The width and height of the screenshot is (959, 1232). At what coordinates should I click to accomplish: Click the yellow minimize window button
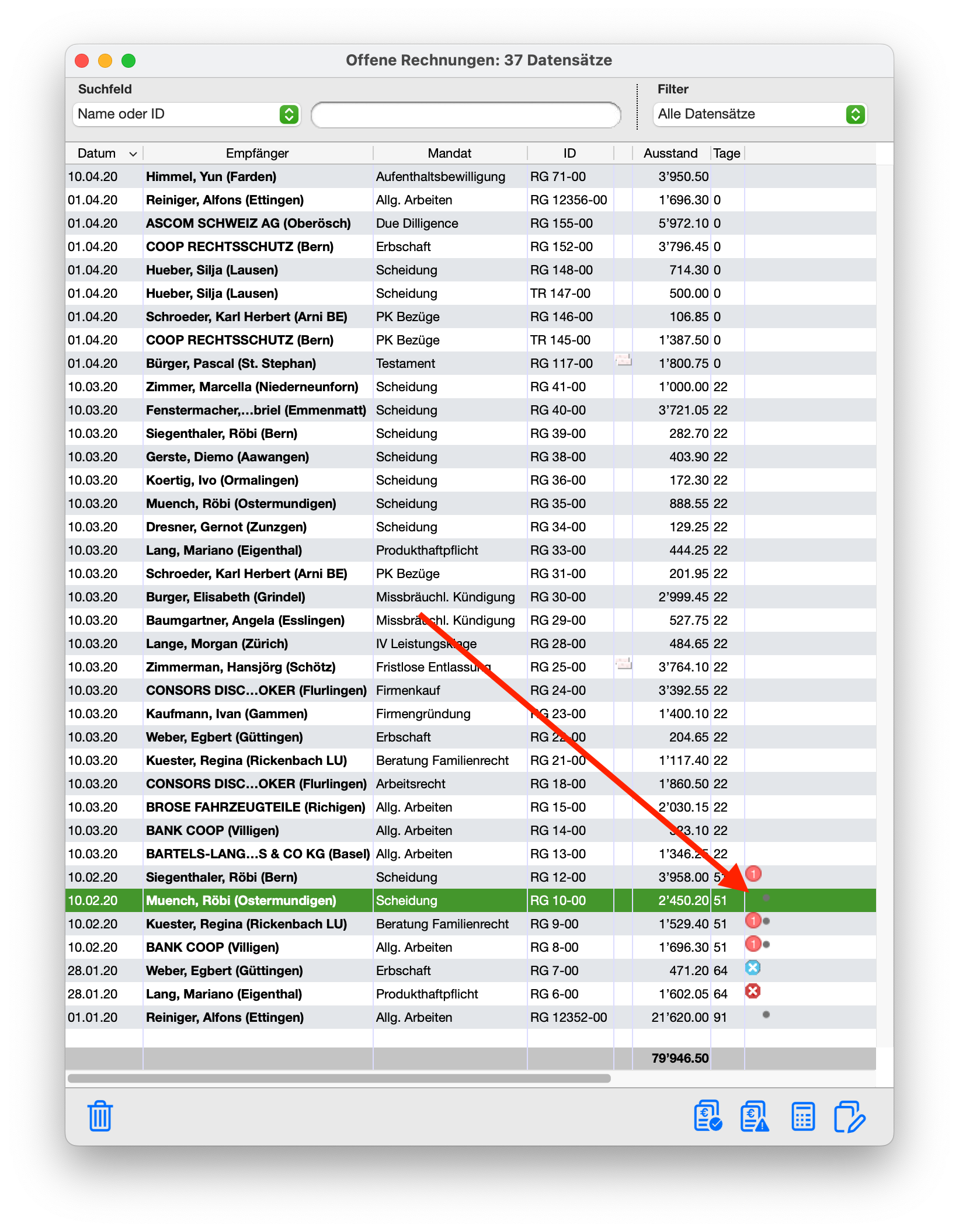click(105, 61)
